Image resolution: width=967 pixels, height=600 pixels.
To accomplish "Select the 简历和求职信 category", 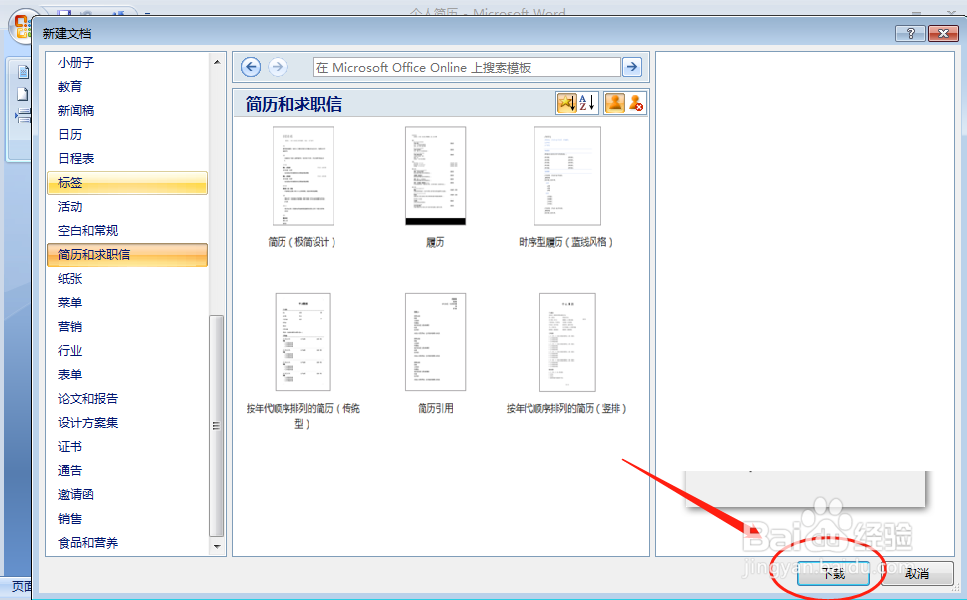I will pos(128,255).
